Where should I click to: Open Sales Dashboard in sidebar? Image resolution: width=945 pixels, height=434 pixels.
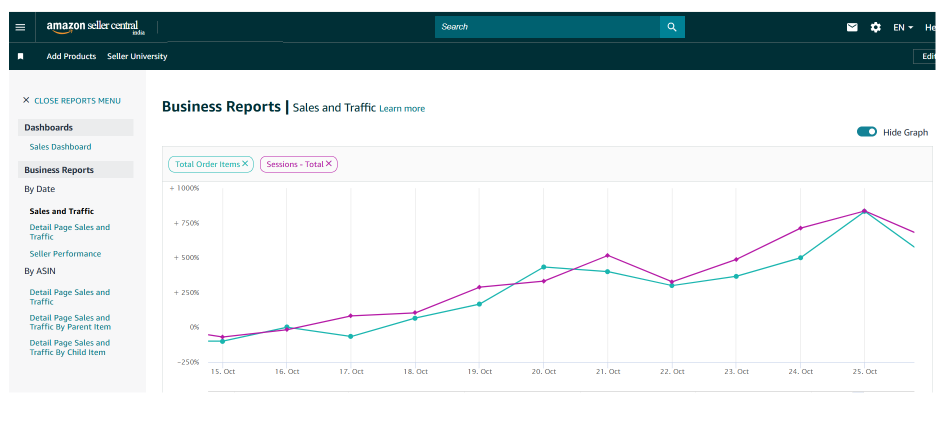click(60, 147)
